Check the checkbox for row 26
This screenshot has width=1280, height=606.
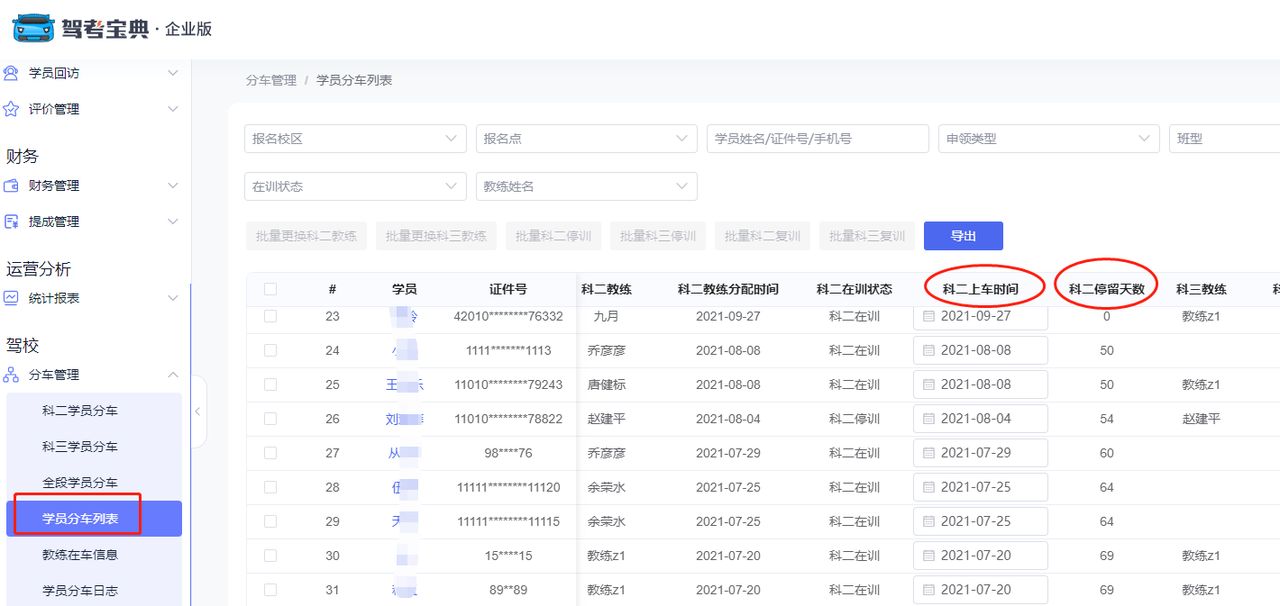(x=270, y=419)
